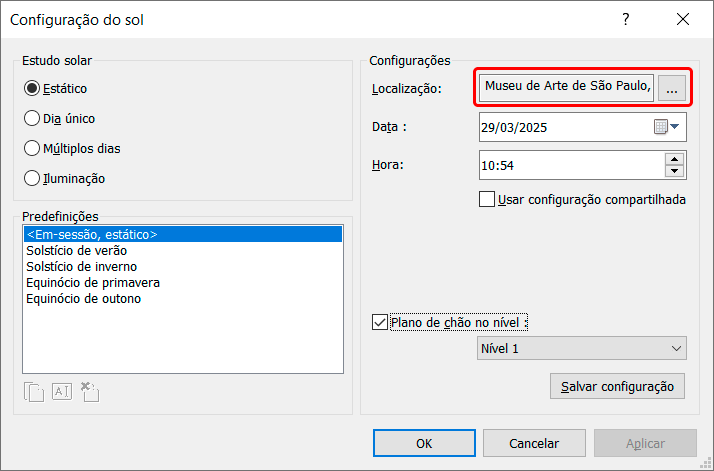Viewport: 714px width, 471px height.
Task: Confirm with the OK button
Action: [x=424, y=443]
